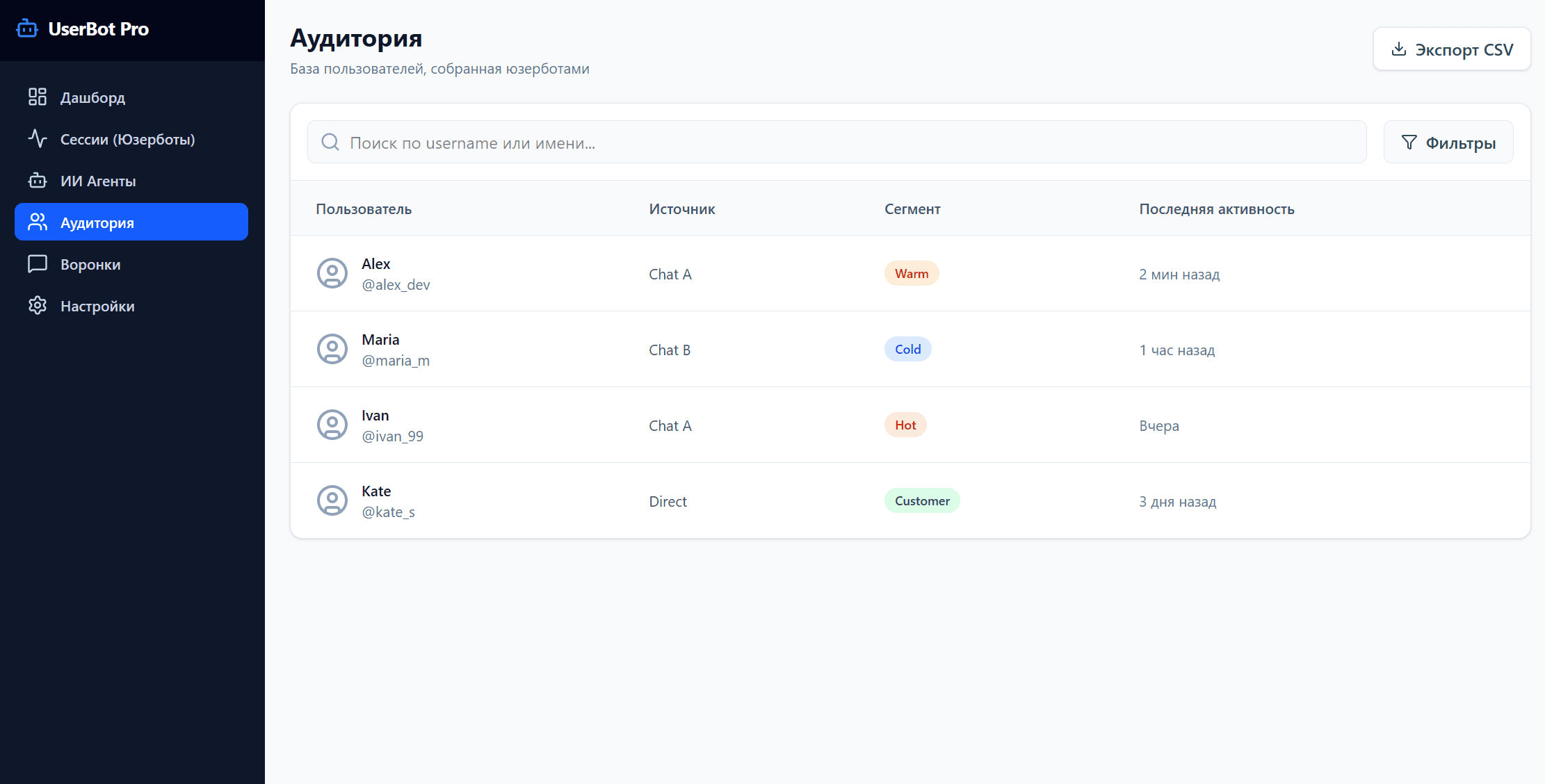Image resolution: width=1545 pixels, height=784 pixels.
Task: Click the '3 дня назад' activity cell
Action: point(1177,501)
